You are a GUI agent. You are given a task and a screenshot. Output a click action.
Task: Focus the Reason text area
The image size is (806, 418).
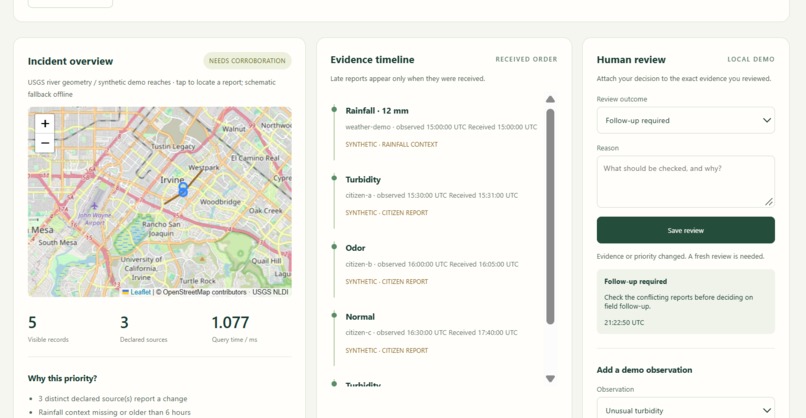pos(685,181)
